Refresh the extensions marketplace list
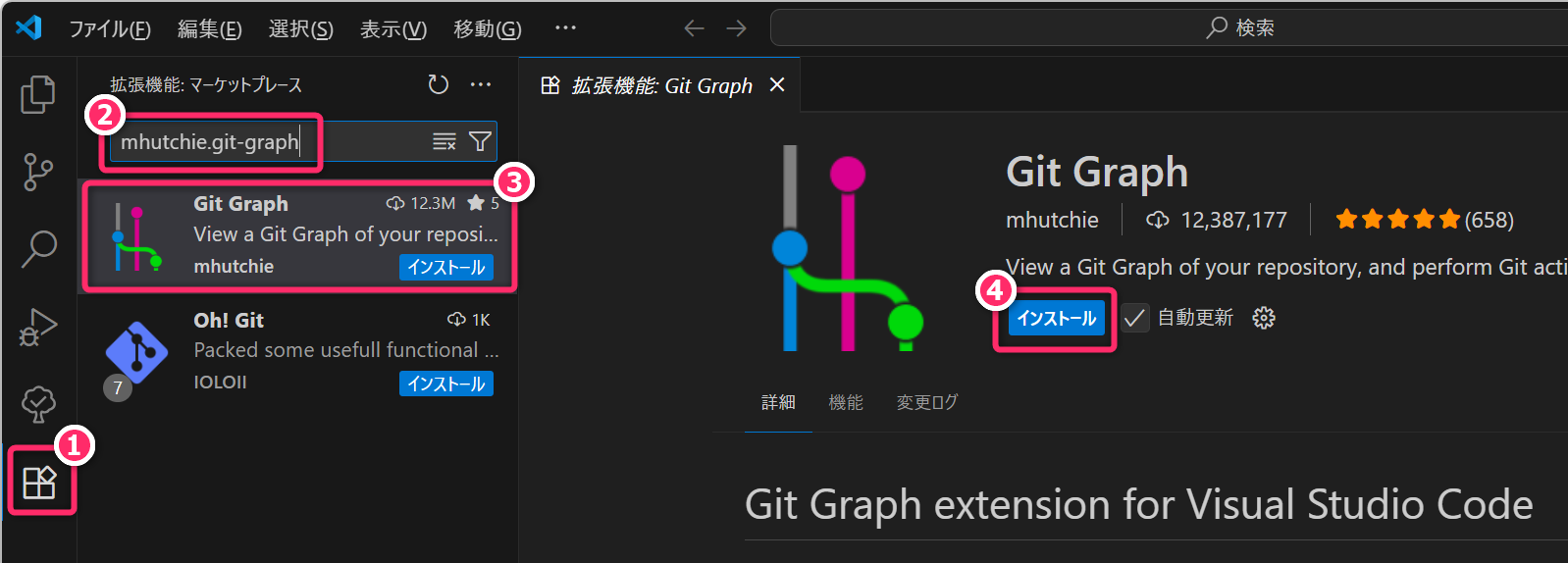The height and width of the screenshot is (563, 1568). pos(438,85)
